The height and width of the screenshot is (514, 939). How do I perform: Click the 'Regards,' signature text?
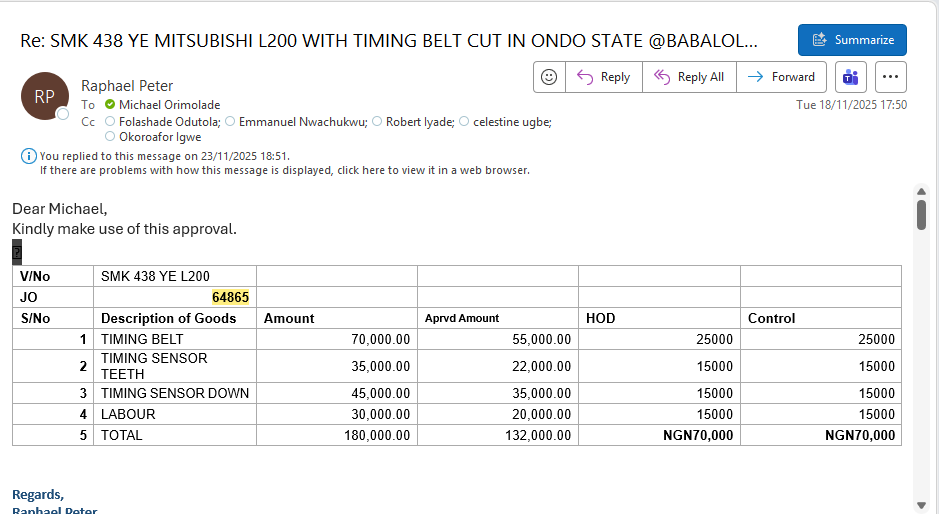point(38,495)
